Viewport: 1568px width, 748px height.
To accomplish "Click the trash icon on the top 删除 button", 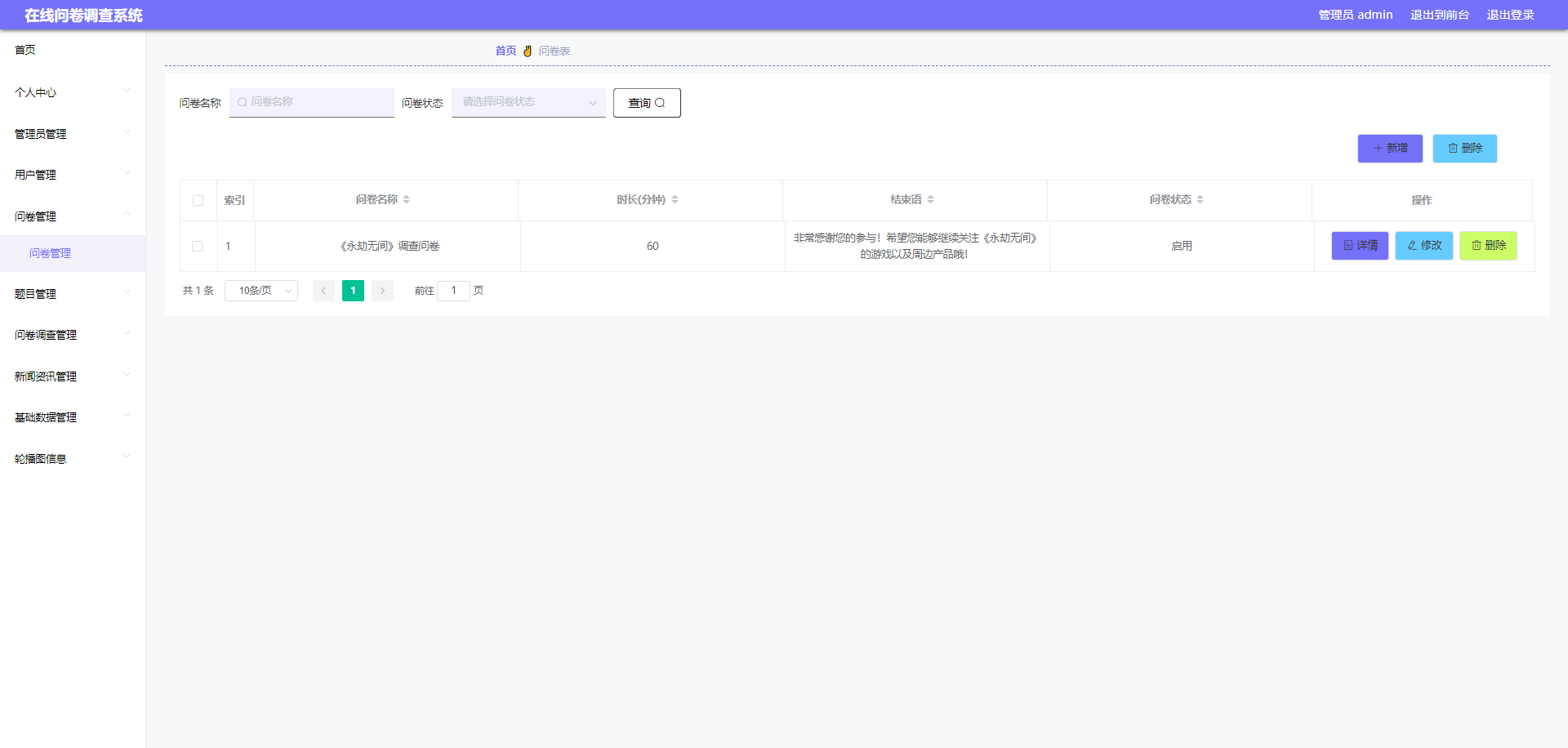I will (x=1453, y=148).
